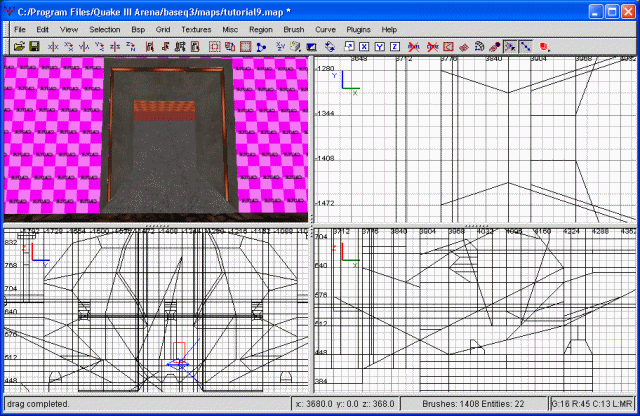Toggle patch welding mode
The width and height of the screenshot is (640, 416).
[510, 47]
